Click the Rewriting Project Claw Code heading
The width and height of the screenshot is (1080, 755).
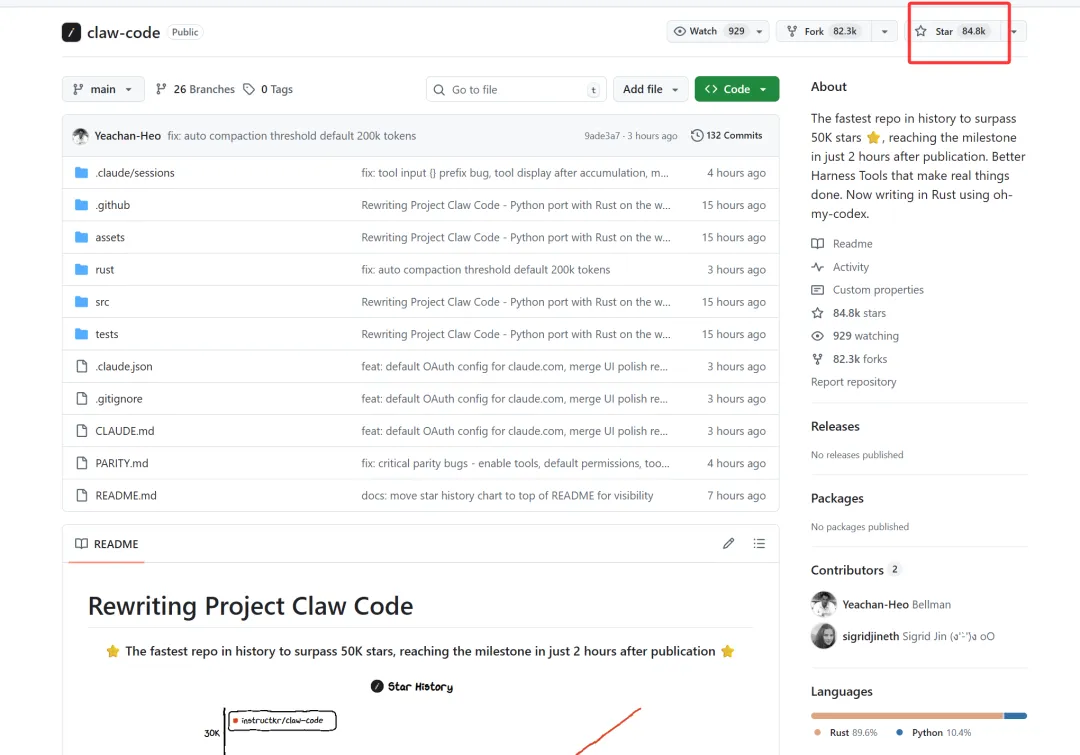[251, 606]
